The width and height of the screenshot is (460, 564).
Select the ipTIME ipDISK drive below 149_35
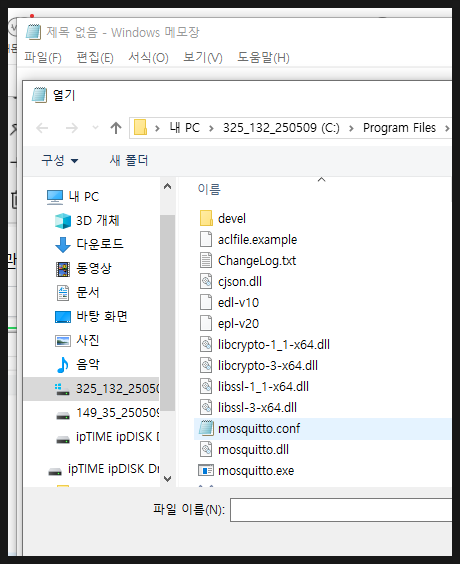click(x=118, y=437)
